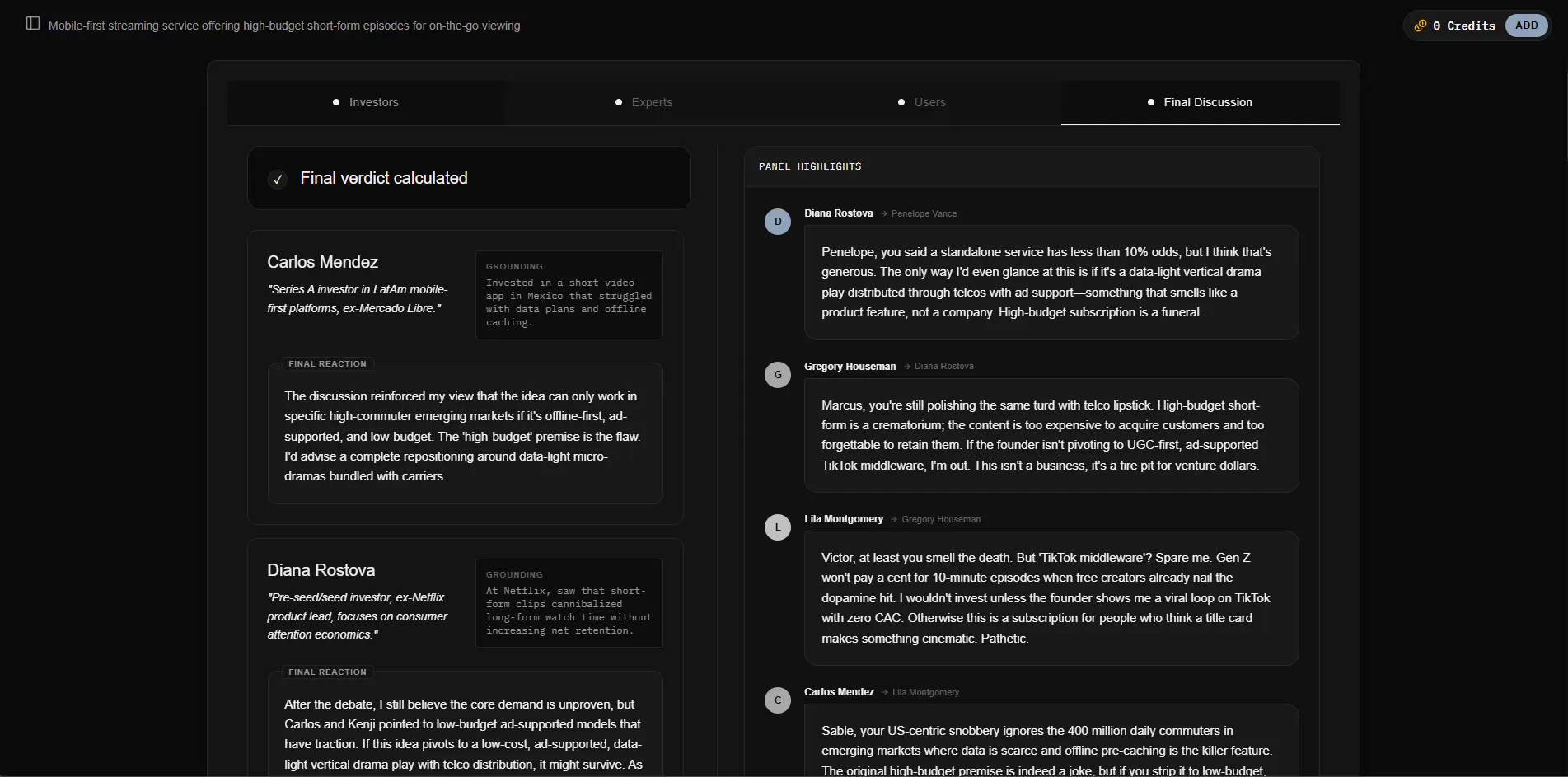The height and width of the screenshot is (777, 1568).
Task: Click the 0 Credits label
Action: click(1464, 26)
